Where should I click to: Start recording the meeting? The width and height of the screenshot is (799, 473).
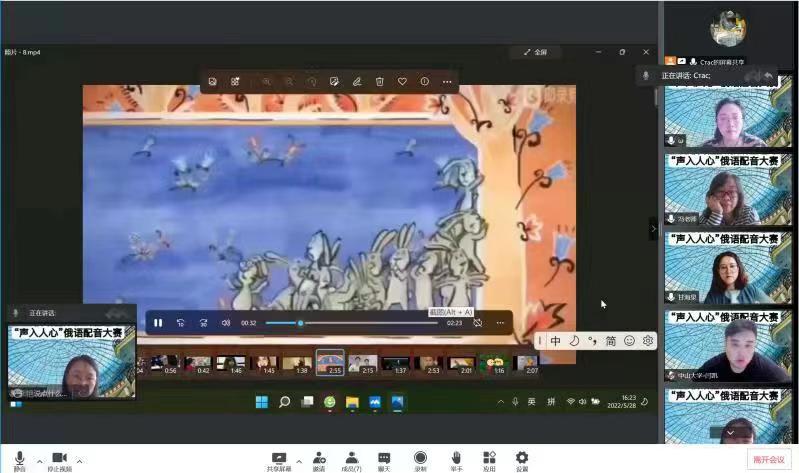tap(420, 461)
